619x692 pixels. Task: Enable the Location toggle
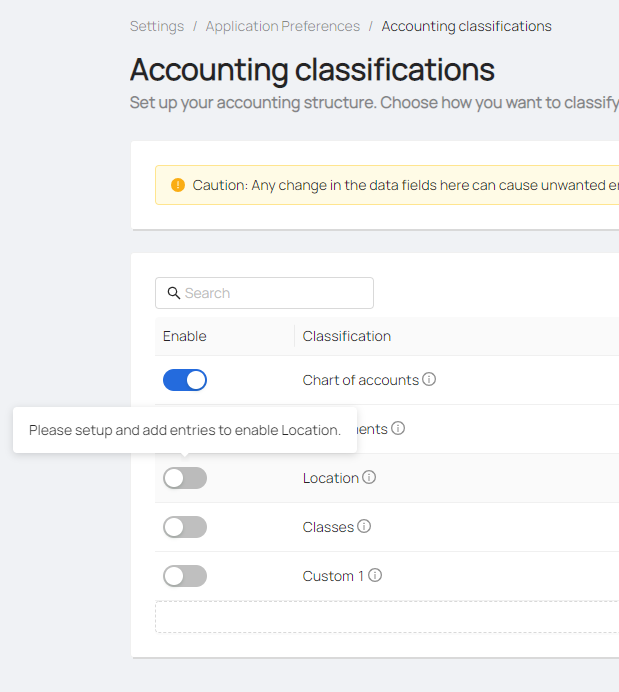point(185,478)
